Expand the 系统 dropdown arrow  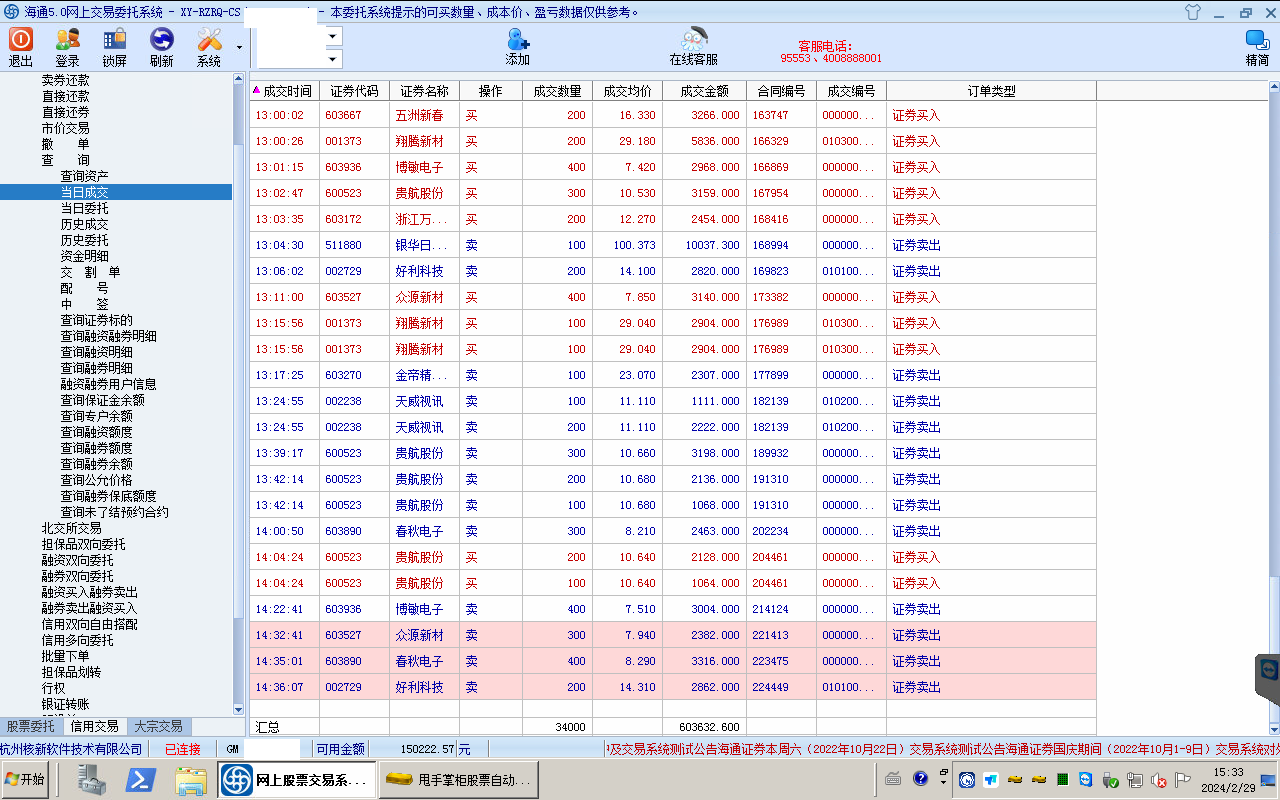(x=239, y=47)
